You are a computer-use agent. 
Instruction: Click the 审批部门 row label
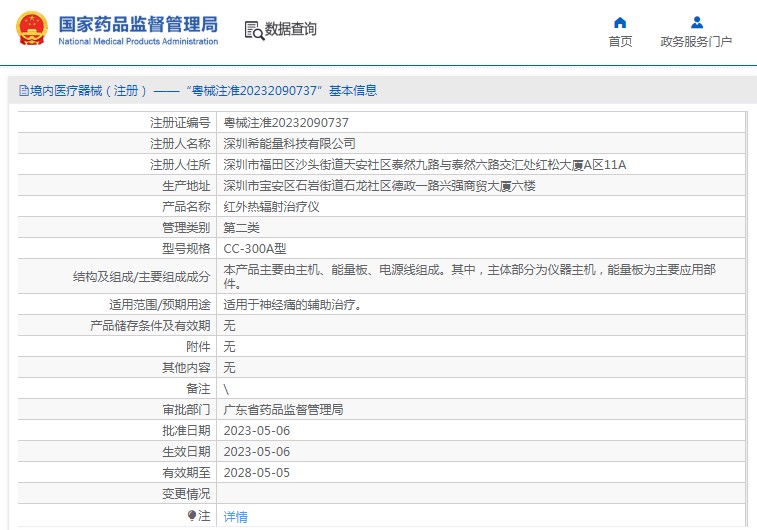pyautogui.click(x=186, y=409)
